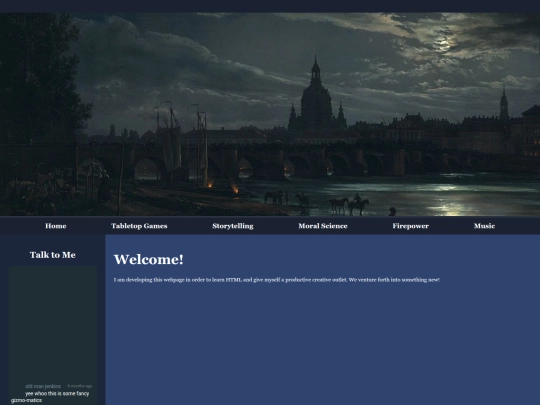This screenshot has height=405, width=540.
Task: Click the '6 months ago' chat timestamp
Action: pos(80,386)
